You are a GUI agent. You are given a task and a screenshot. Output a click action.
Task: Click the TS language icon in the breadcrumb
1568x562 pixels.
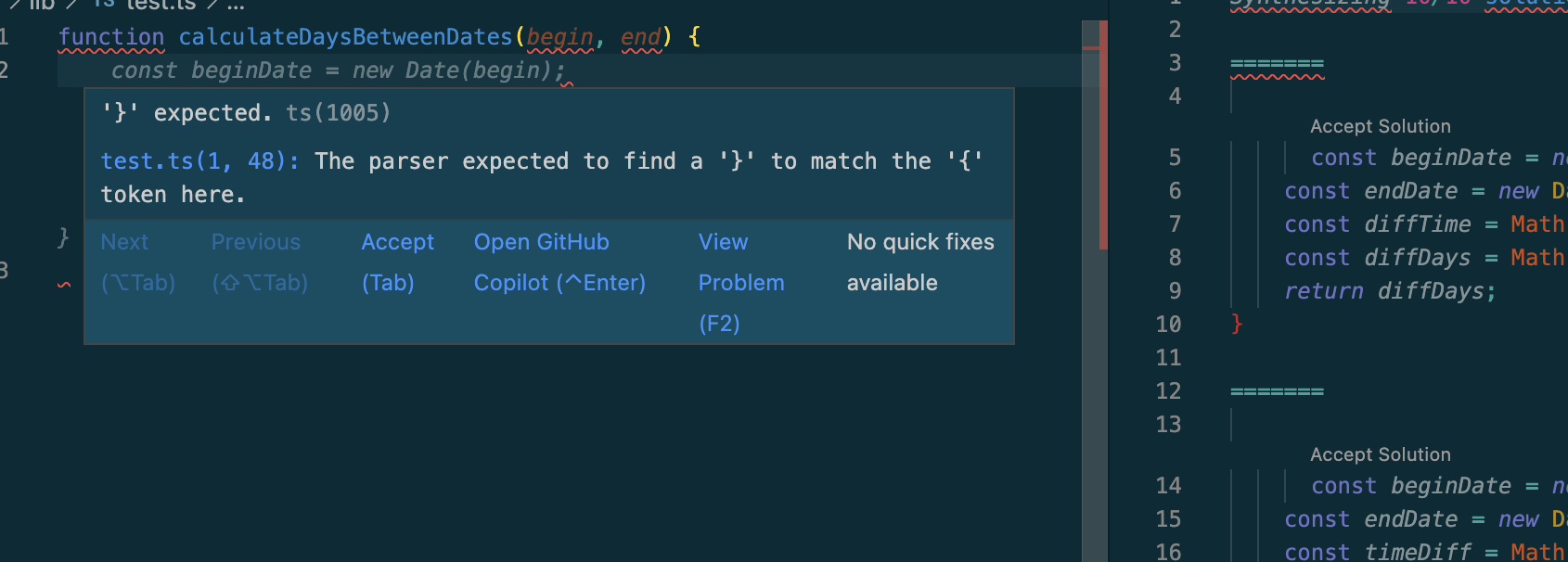tap(102, 5)
